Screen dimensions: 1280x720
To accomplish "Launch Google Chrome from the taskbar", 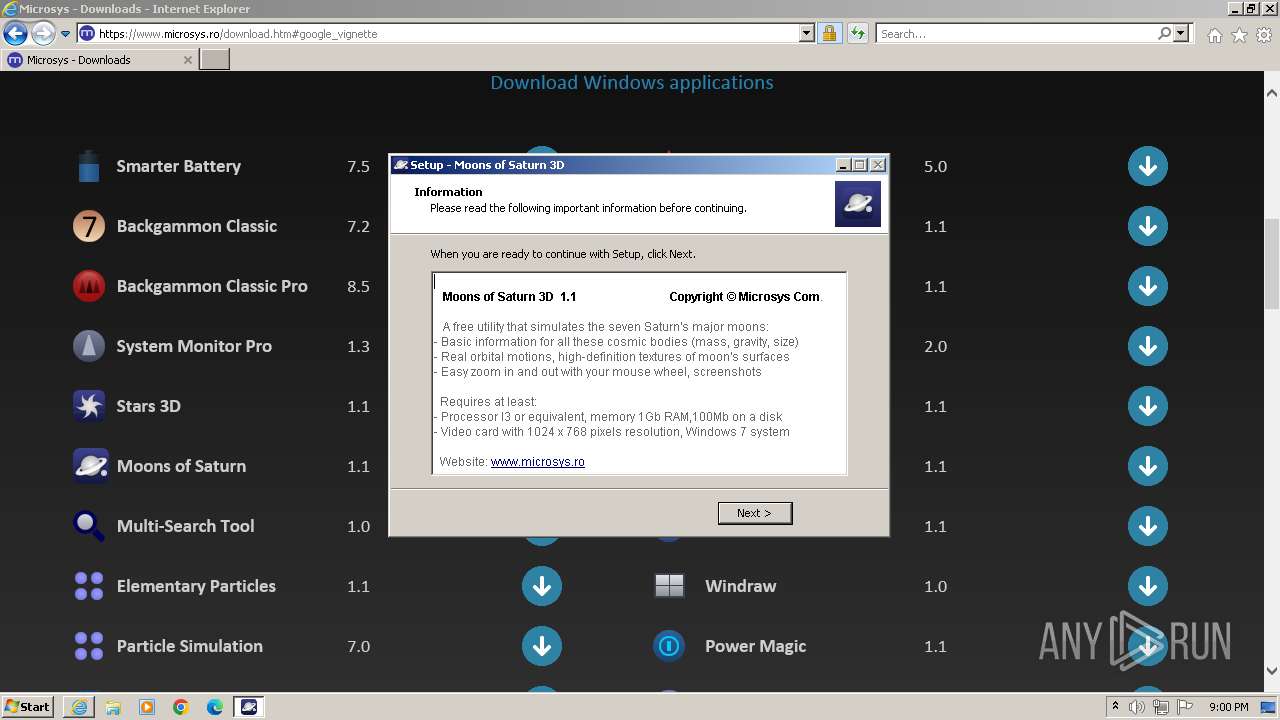I will (x=181, y=707).
